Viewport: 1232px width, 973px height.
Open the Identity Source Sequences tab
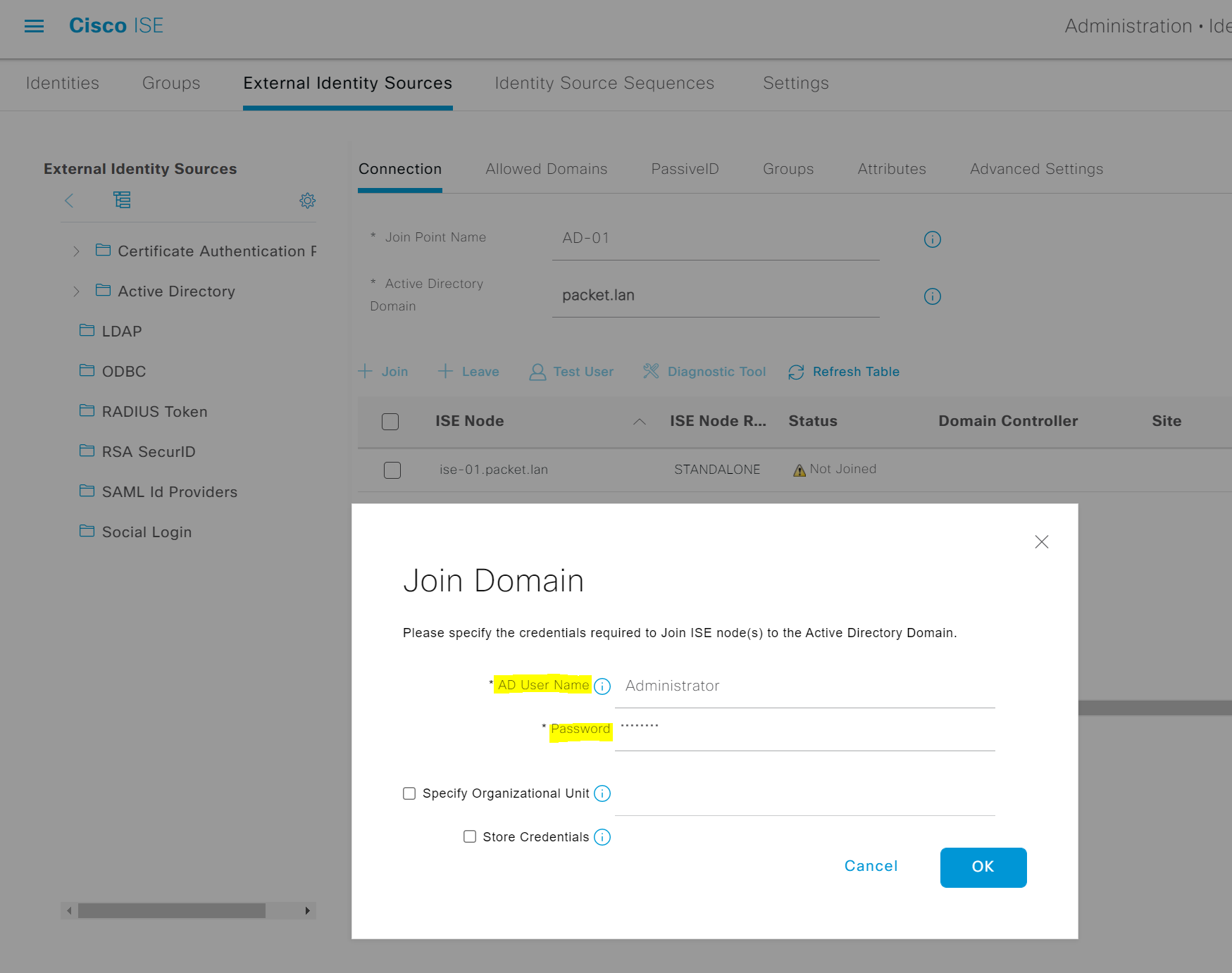[x=604, y=83]
